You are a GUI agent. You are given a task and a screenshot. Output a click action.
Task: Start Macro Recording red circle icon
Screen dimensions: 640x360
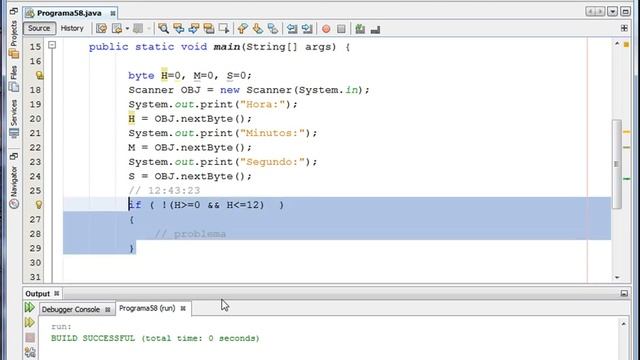coord(326,29)
